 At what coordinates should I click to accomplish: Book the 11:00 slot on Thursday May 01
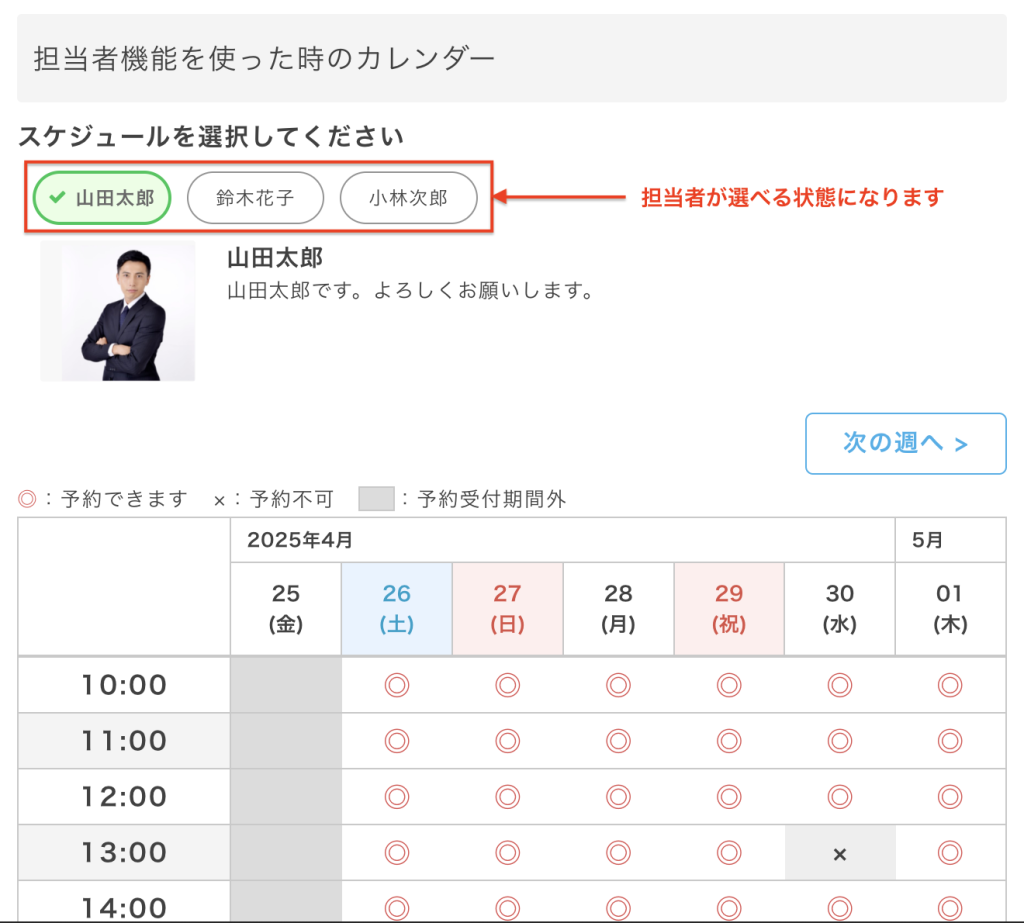coord(950,741)
